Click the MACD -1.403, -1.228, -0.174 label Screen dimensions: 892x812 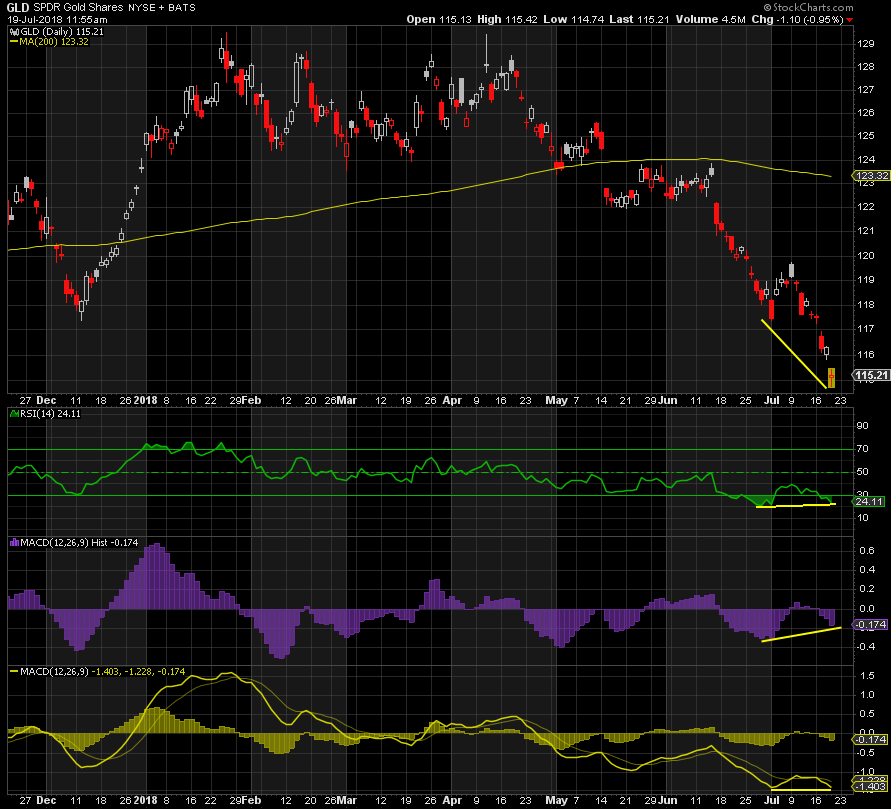point(102,671)
